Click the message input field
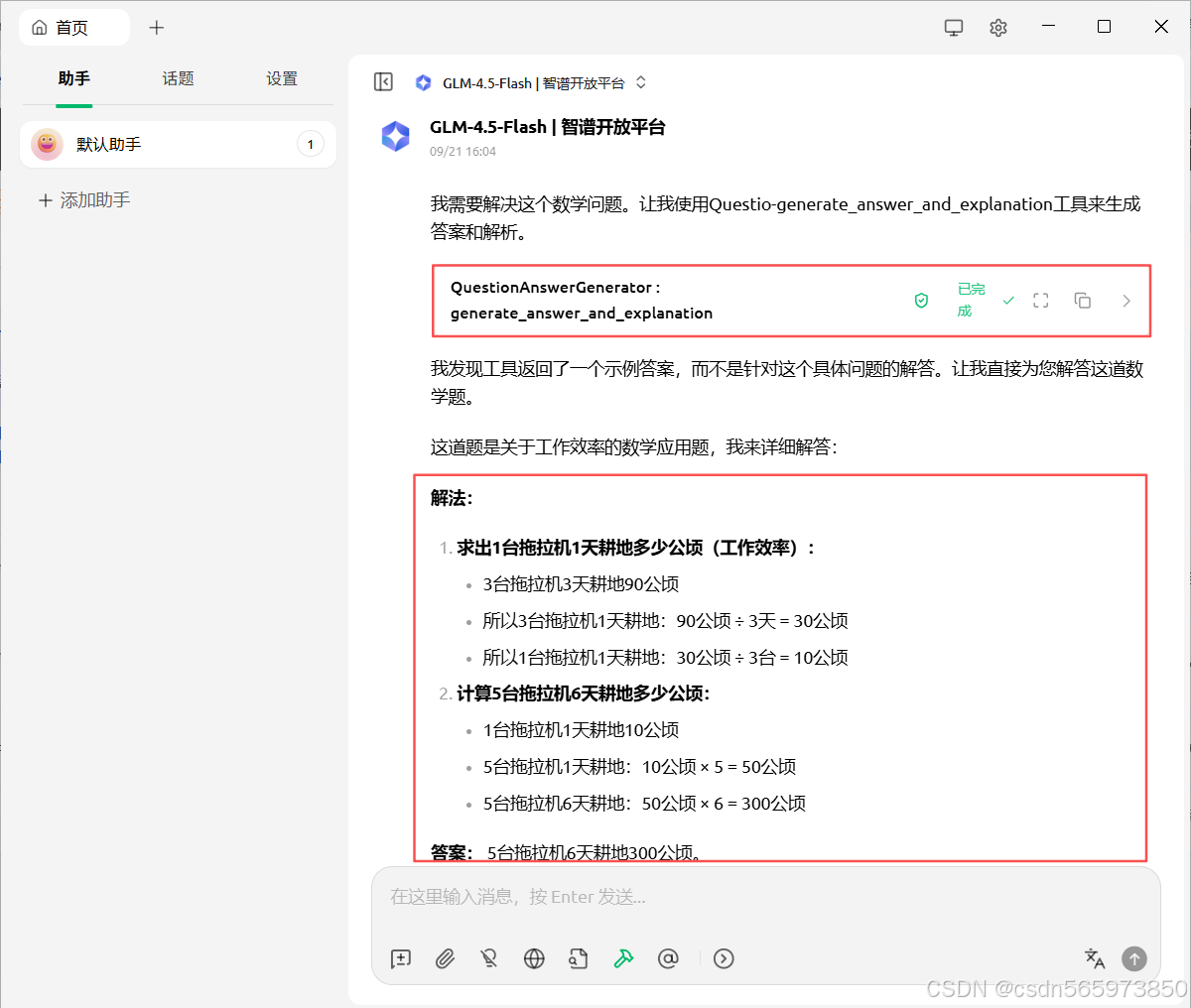The width and height of the screenshot is (1191, 1008). [x=765, y=897]
